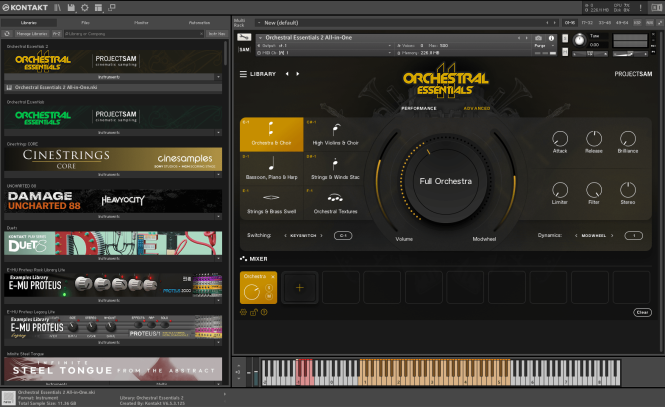
Task: Switch to the Monitor tab
Action: (141, 22)
